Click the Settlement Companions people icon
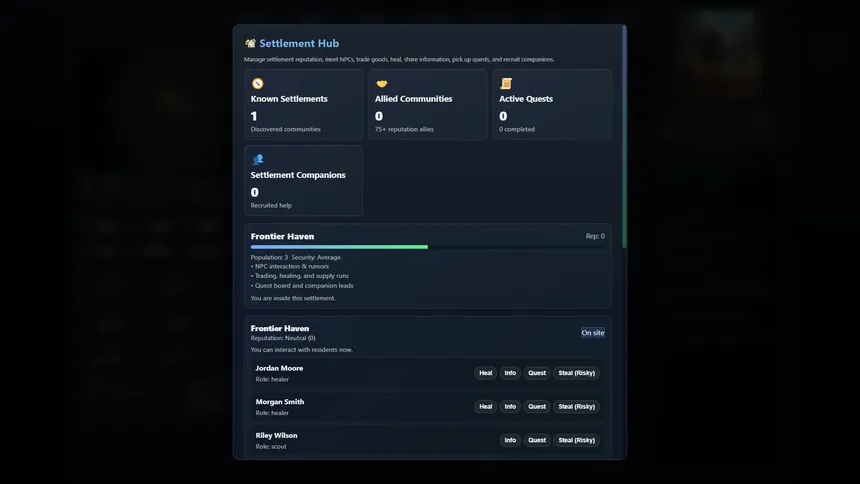Image resolution: width=860 pixels, height=484 pixels. [x=257, y=160]
